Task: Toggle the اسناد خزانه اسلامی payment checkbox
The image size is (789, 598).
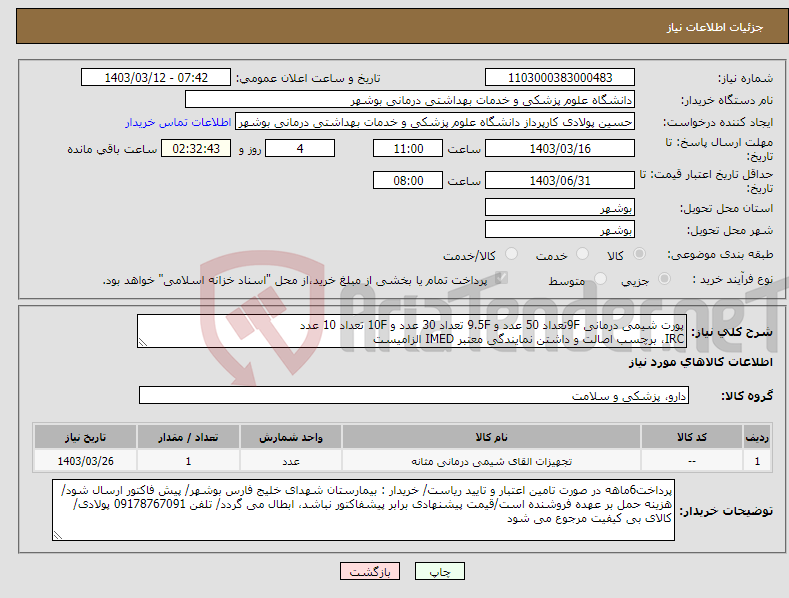Action: (x=501, y=278)
